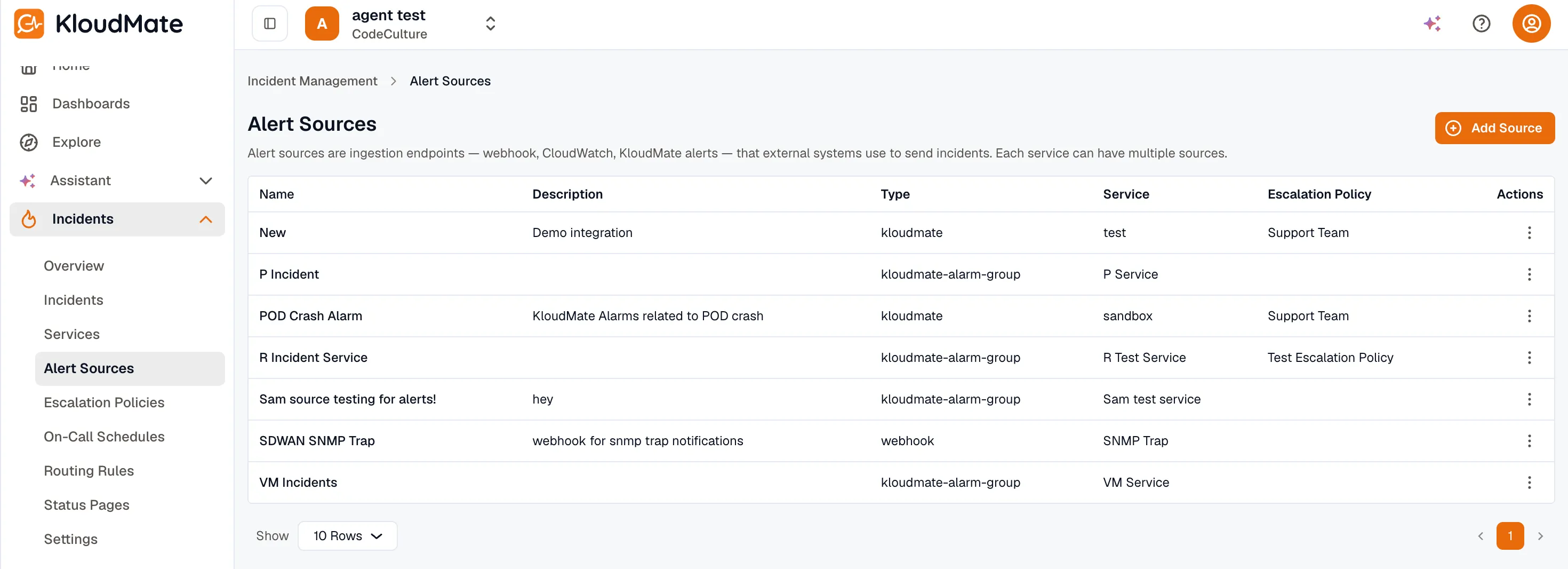Image resolution: width=1568 pixels, height=569 pixels.
Task: Click the Escalation Policy column header
Action: pyautogui.click(x=1318, y=194)
